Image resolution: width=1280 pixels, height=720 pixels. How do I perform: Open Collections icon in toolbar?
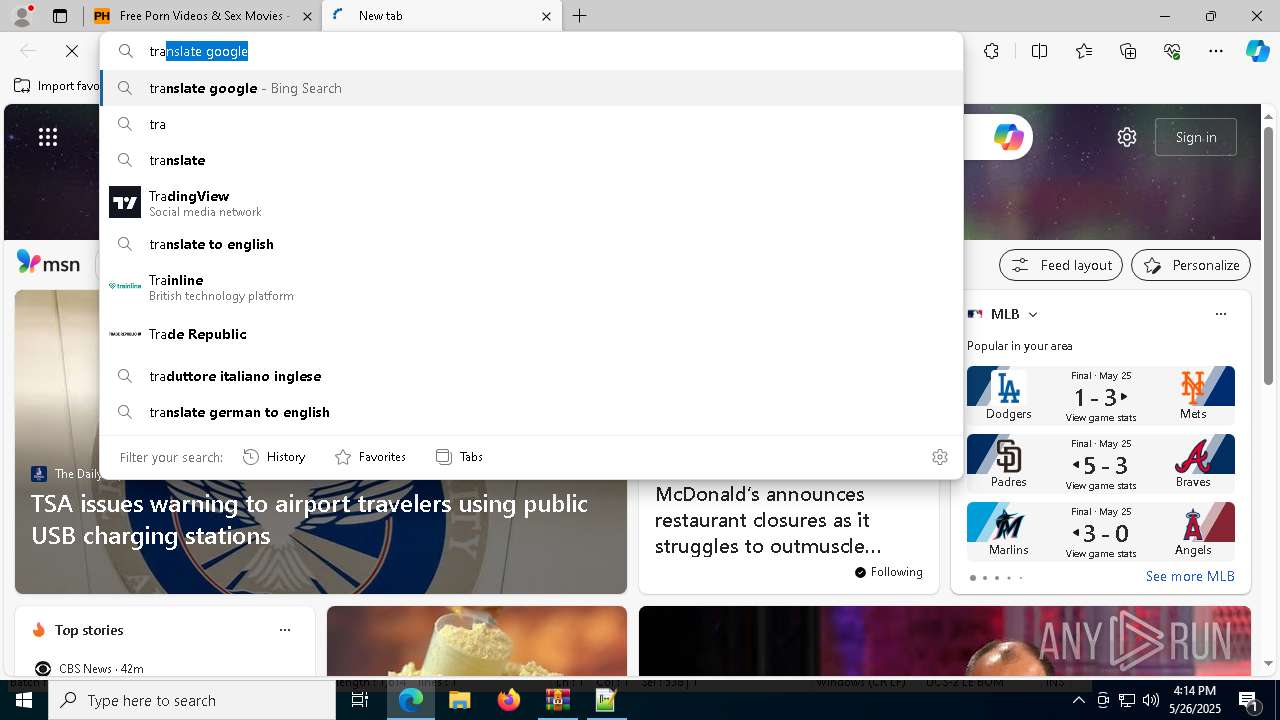pos(1128,51)
